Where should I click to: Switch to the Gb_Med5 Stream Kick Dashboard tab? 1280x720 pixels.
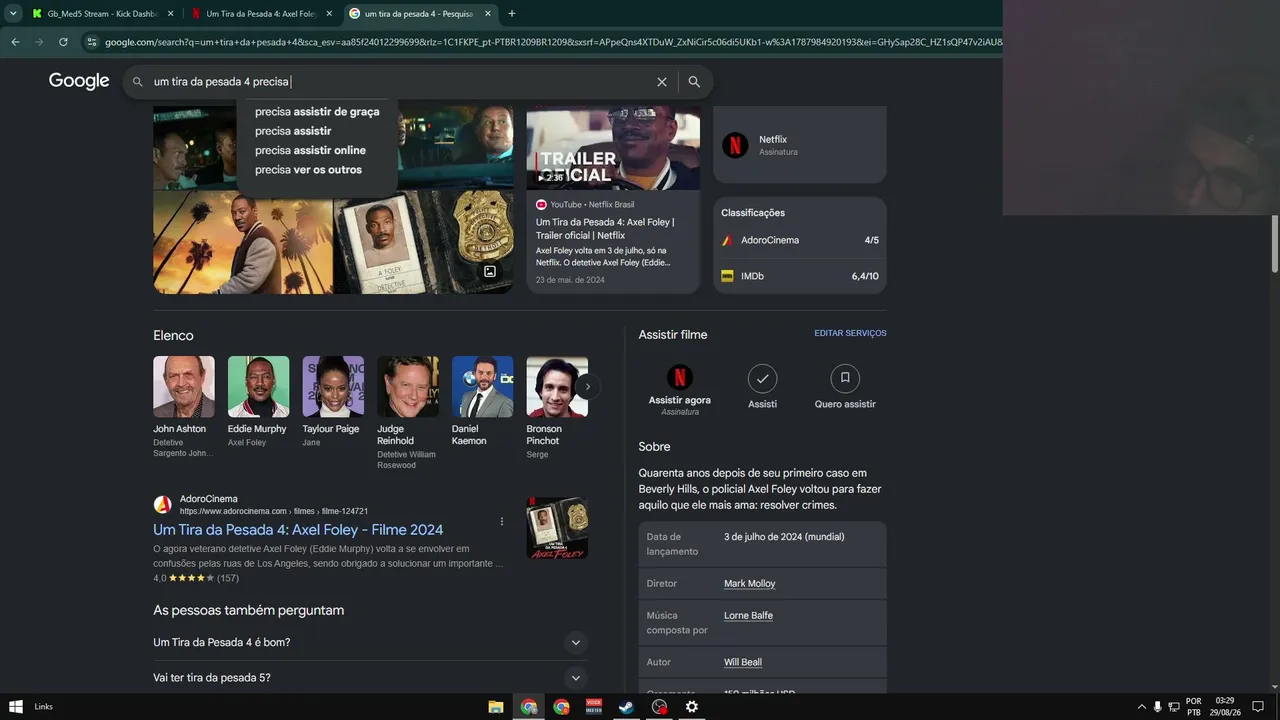[103, 14]
